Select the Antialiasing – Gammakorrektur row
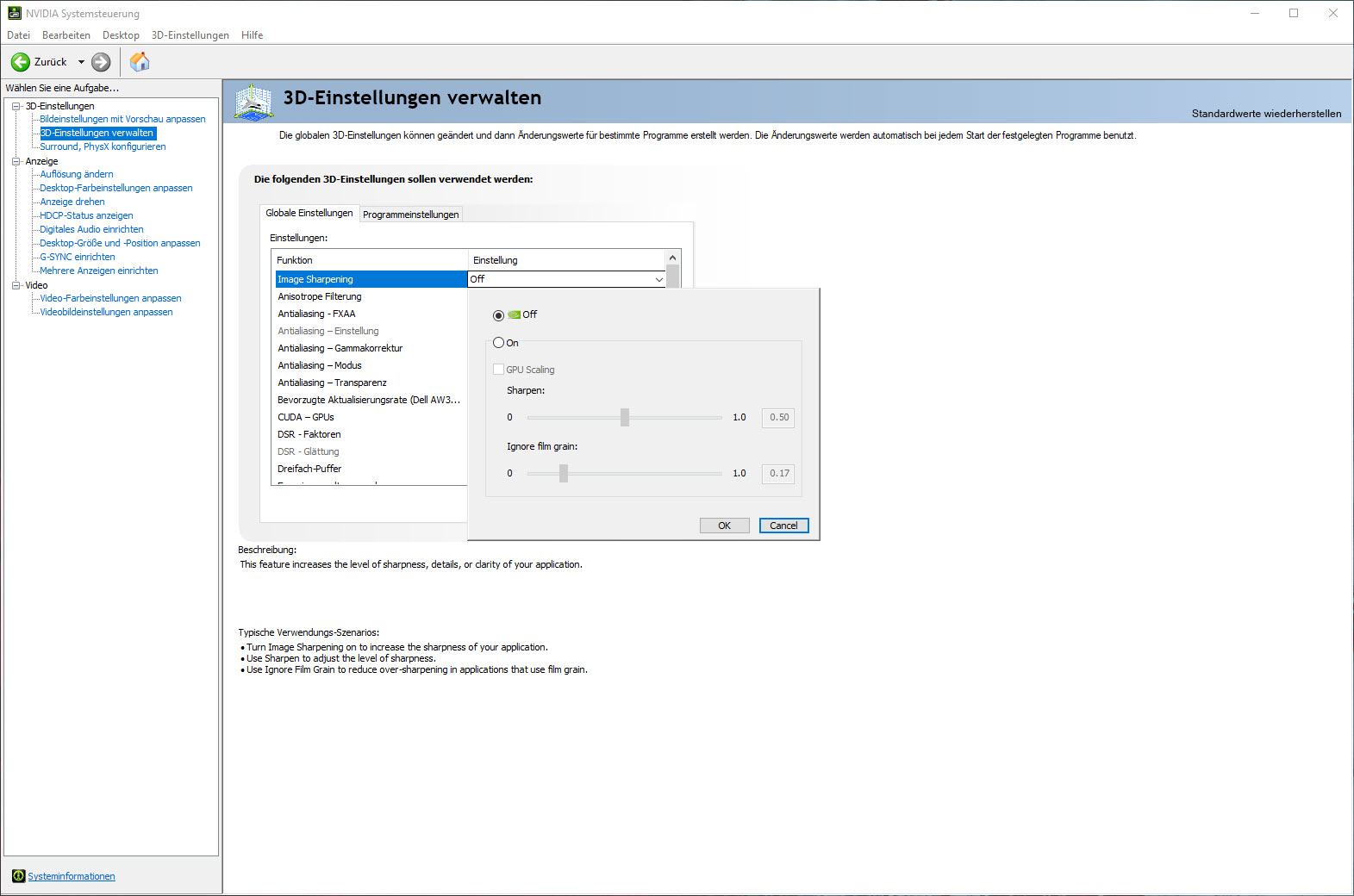Image resolution: width=1354 pixels, height=896 pixels. coord(371,348)
